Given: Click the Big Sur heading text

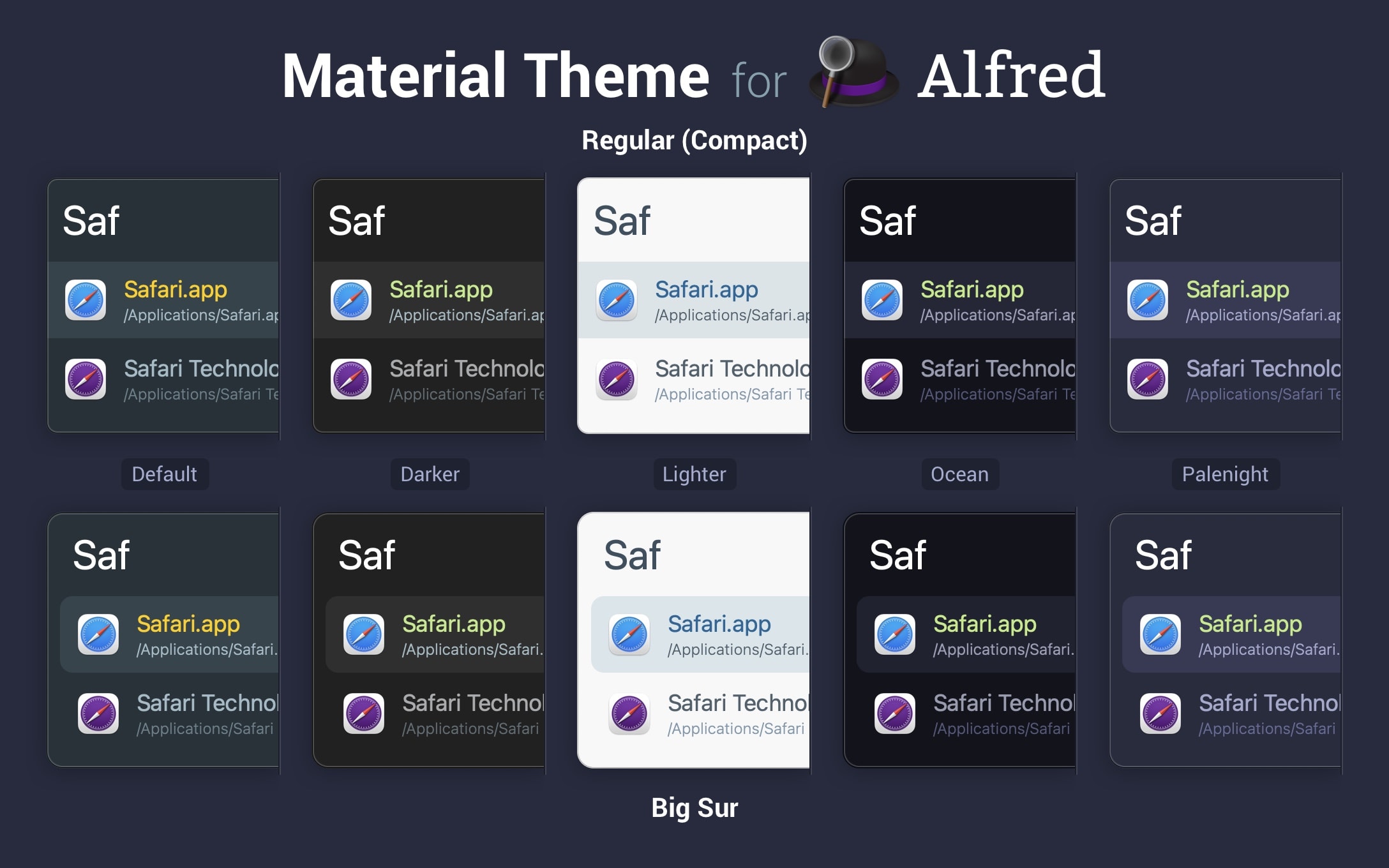Looking at the screenshot, I should click(694, 808).
